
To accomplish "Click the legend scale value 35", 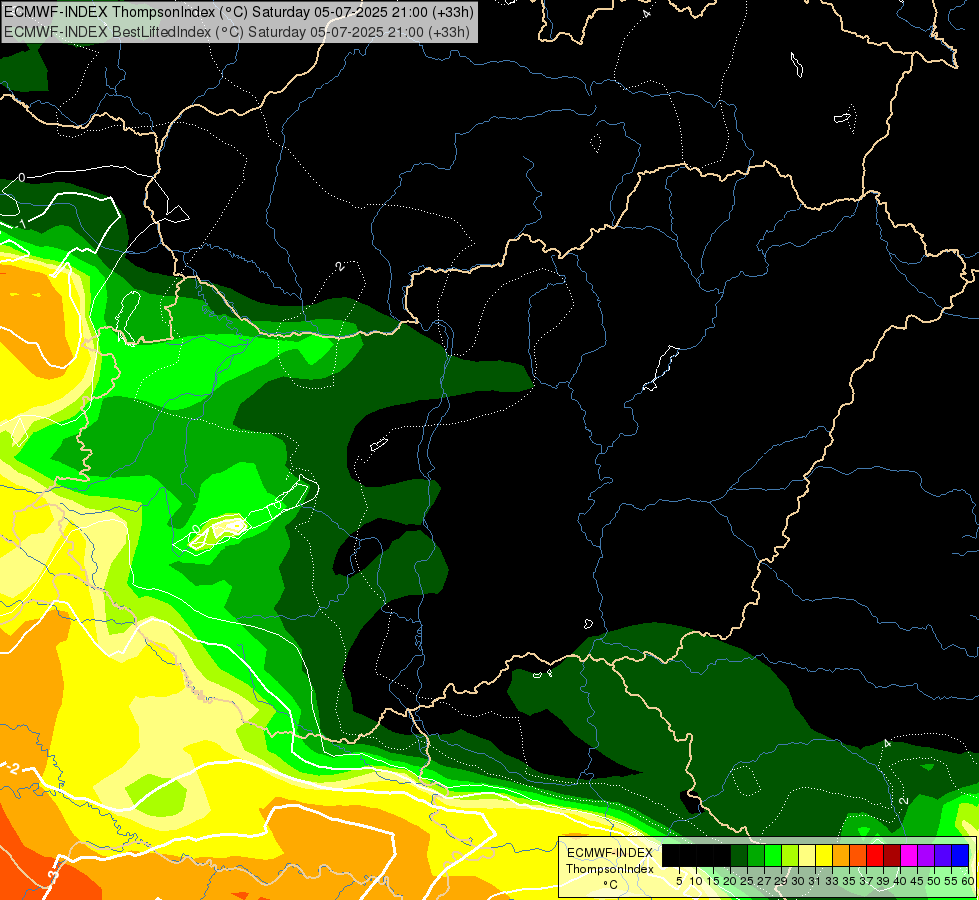I will (x=849, y=881).
